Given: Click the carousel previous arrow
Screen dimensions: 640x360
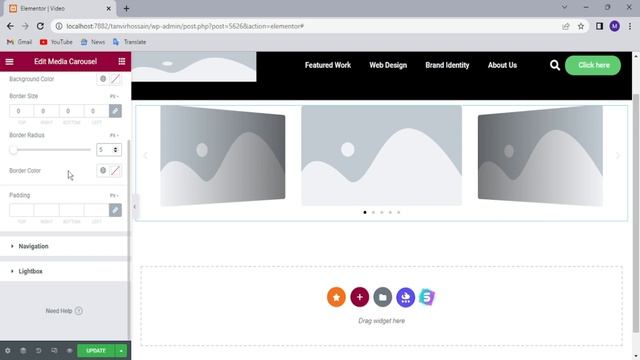Looking at the screenshot, I should [145, 156].
